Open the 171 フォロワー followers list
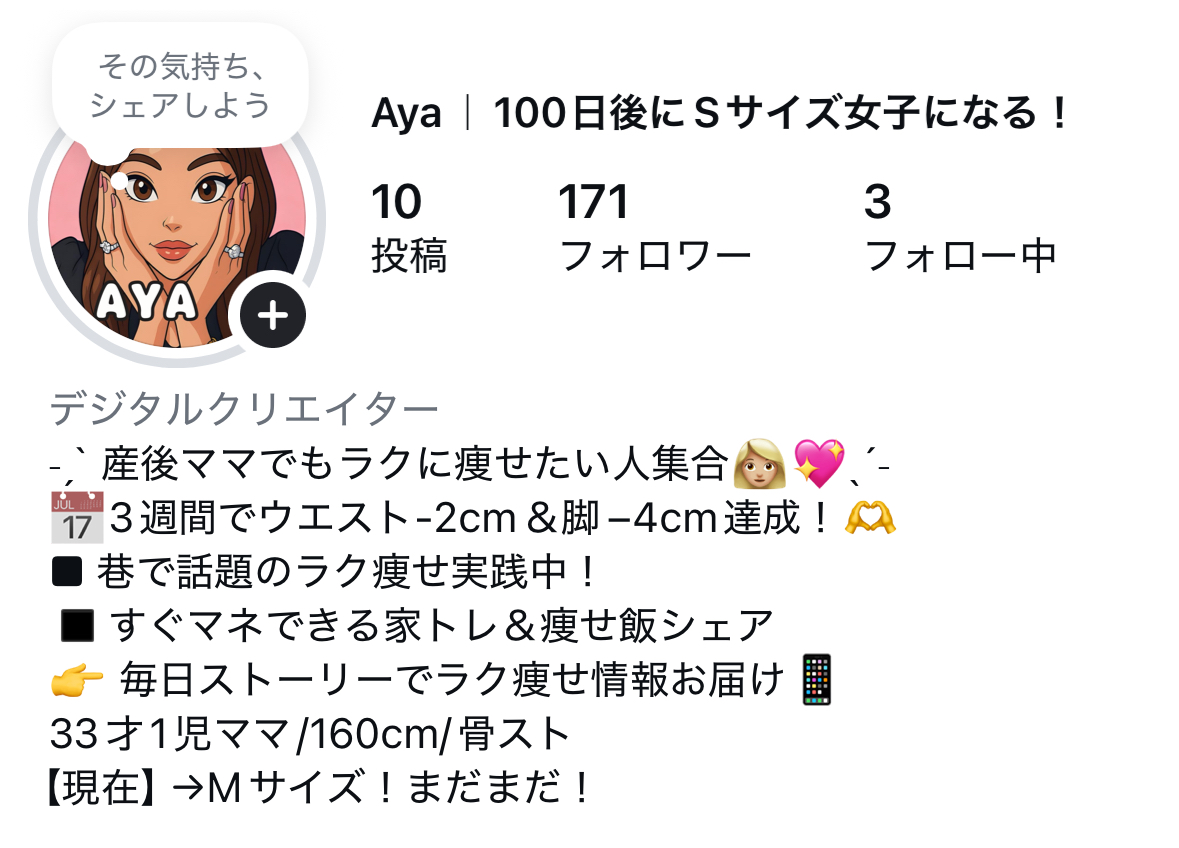 pyautogui.click(x=654, y=228)
